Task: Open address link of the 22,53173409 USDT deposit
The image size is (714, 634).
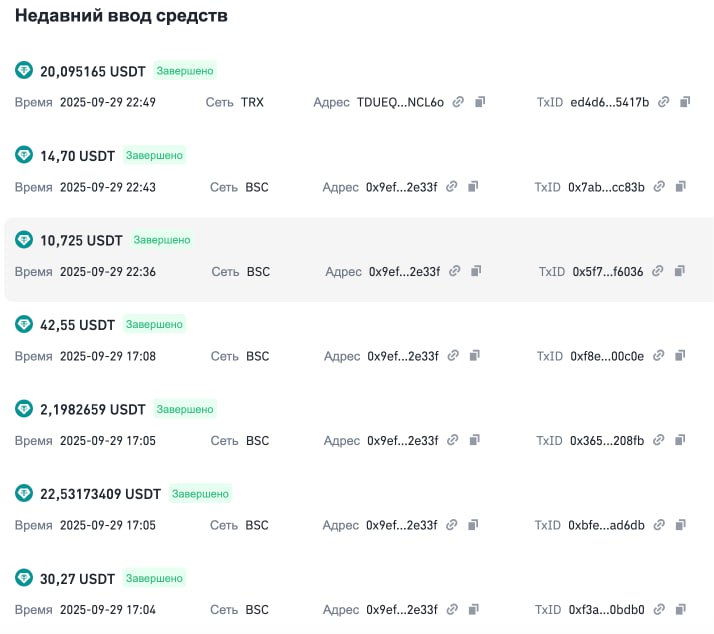Action: pyautogui.click(x=452, y=525)
